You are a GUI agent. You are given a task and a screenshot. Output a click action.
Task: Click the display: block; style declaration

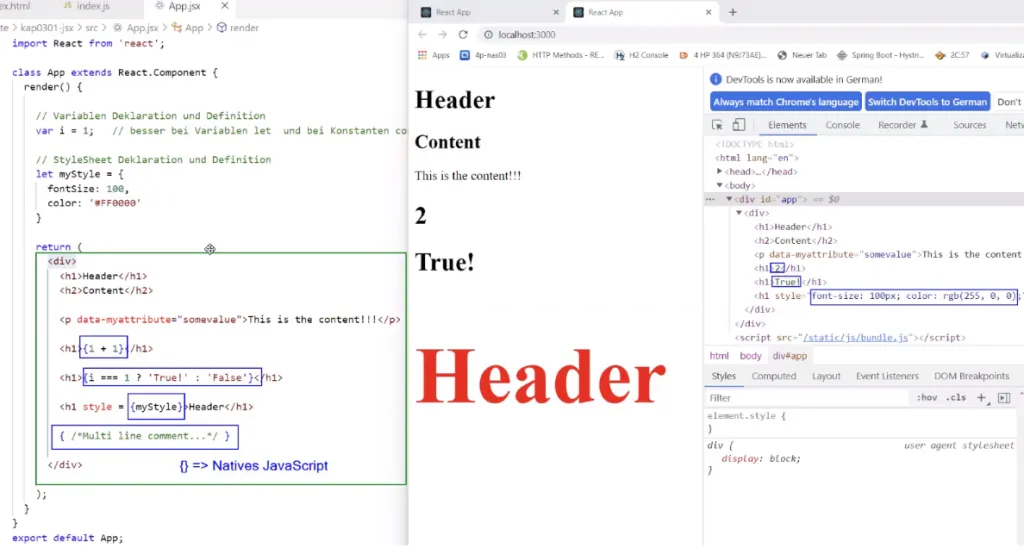761,459
